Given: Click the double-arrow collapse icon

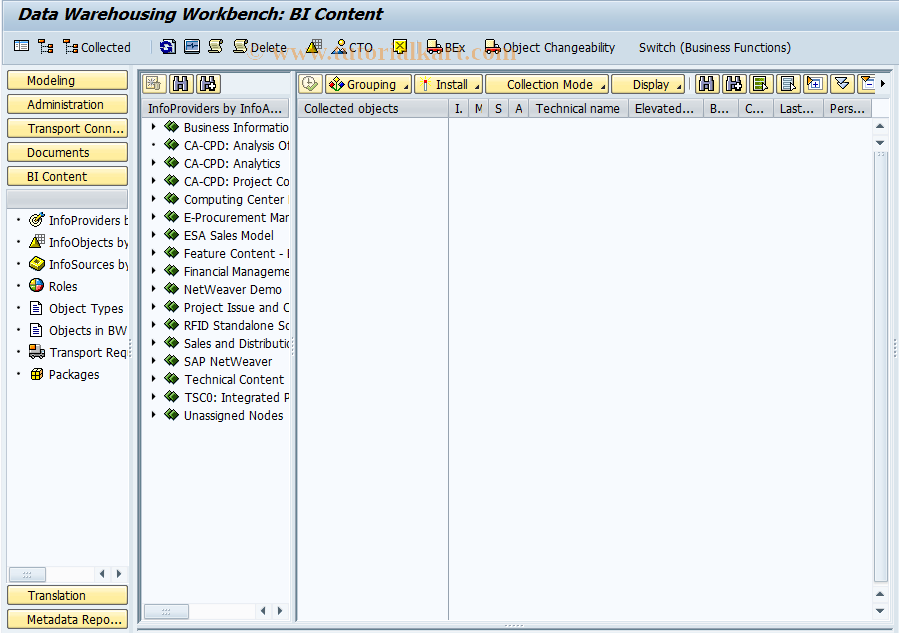Looking at the screenshot, I should click(x=842, y=84).
